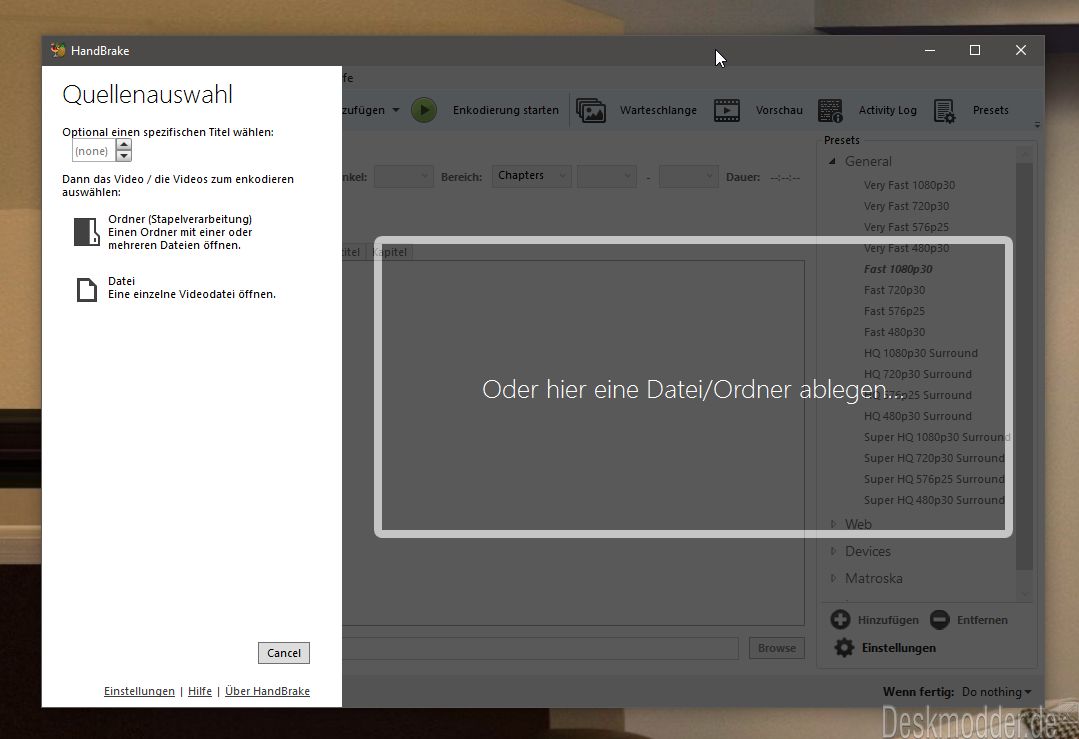Collapse the General presets group
Image resolution: width=1079 pixels, height=739 pixels.
click(x=833, y=161)
